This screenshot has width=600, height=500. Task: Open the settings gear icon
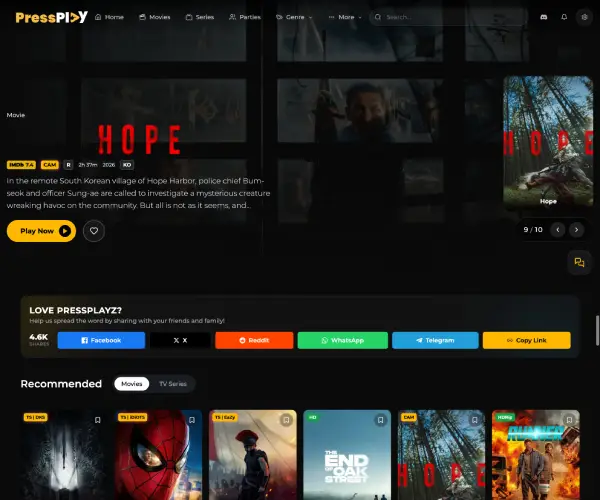[x=584, y=17]
